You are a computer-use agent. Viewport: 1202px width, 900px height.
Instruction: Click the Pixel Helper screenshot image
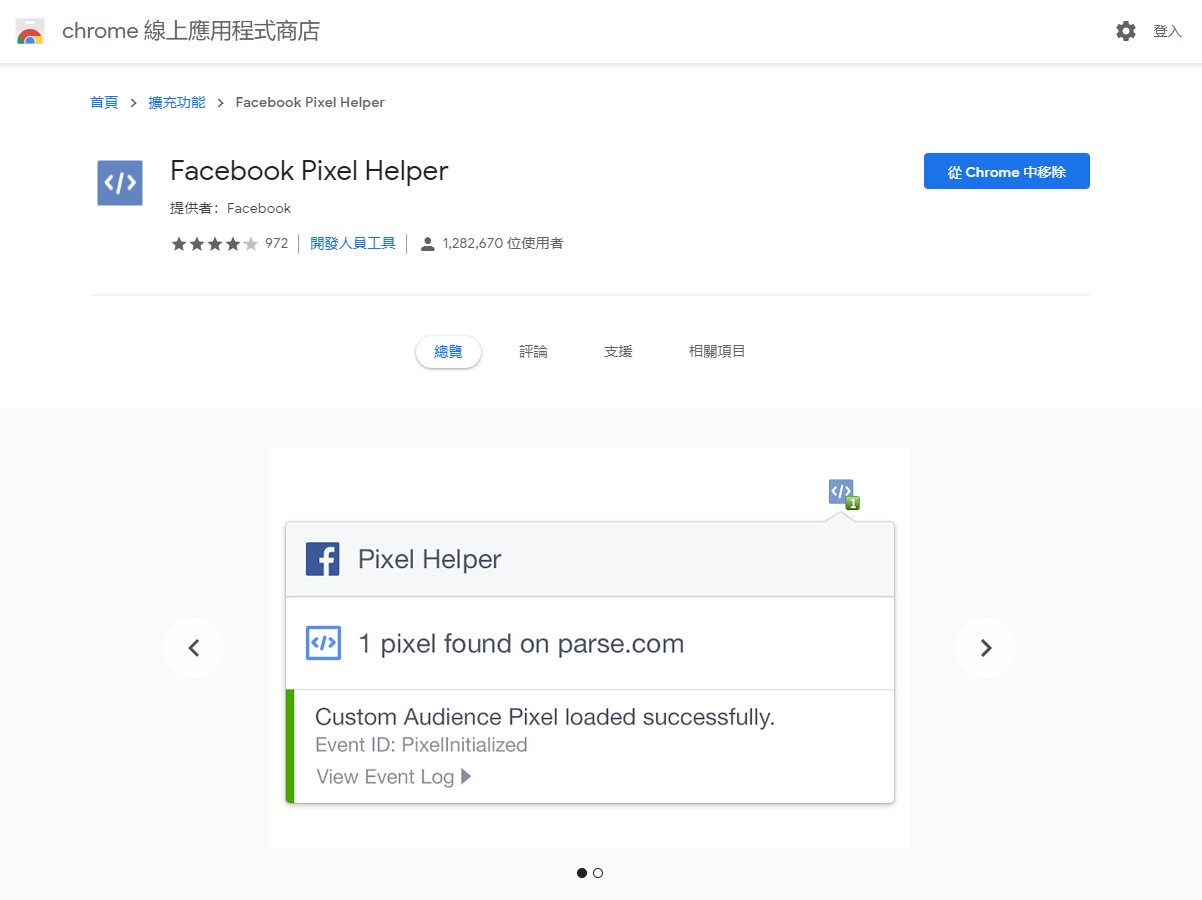click(x=590, y=648)
